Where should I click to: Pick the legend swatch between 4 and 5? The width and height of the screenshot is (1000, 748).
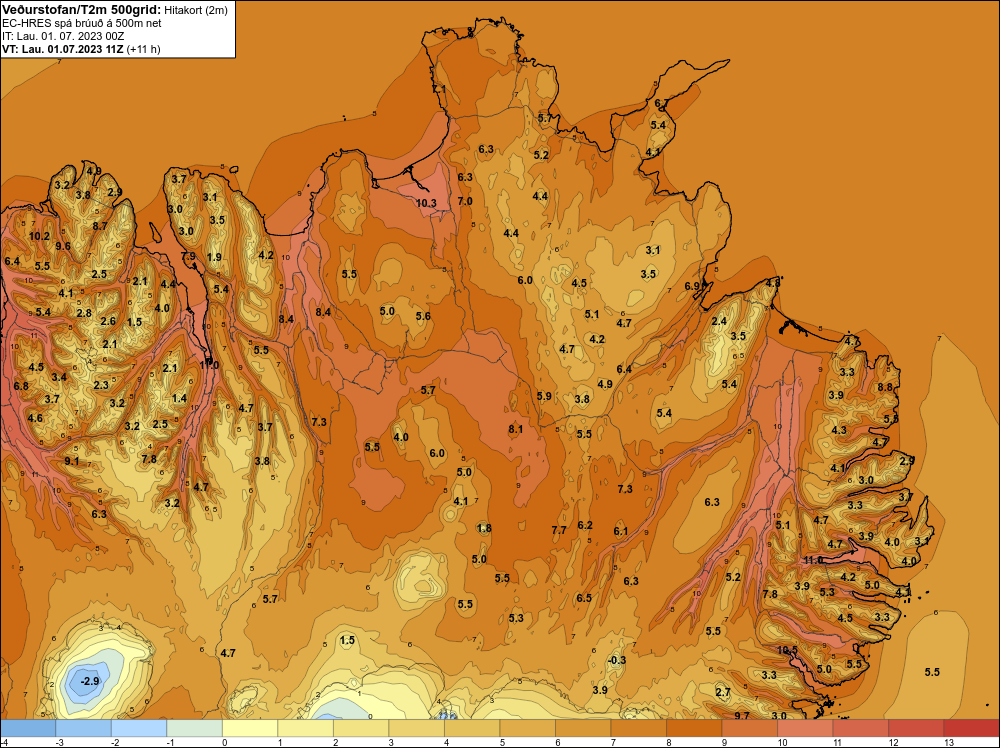(472, 728)
